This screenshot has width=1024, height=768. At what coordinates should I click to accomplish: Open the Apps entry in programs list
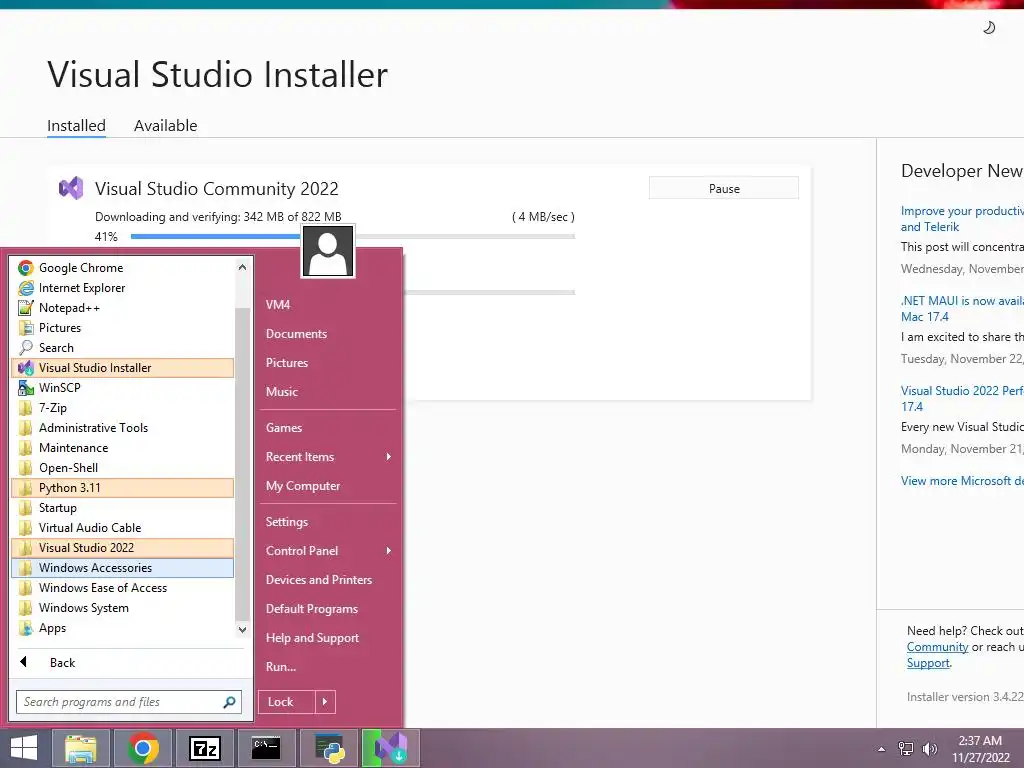[122, 628]
